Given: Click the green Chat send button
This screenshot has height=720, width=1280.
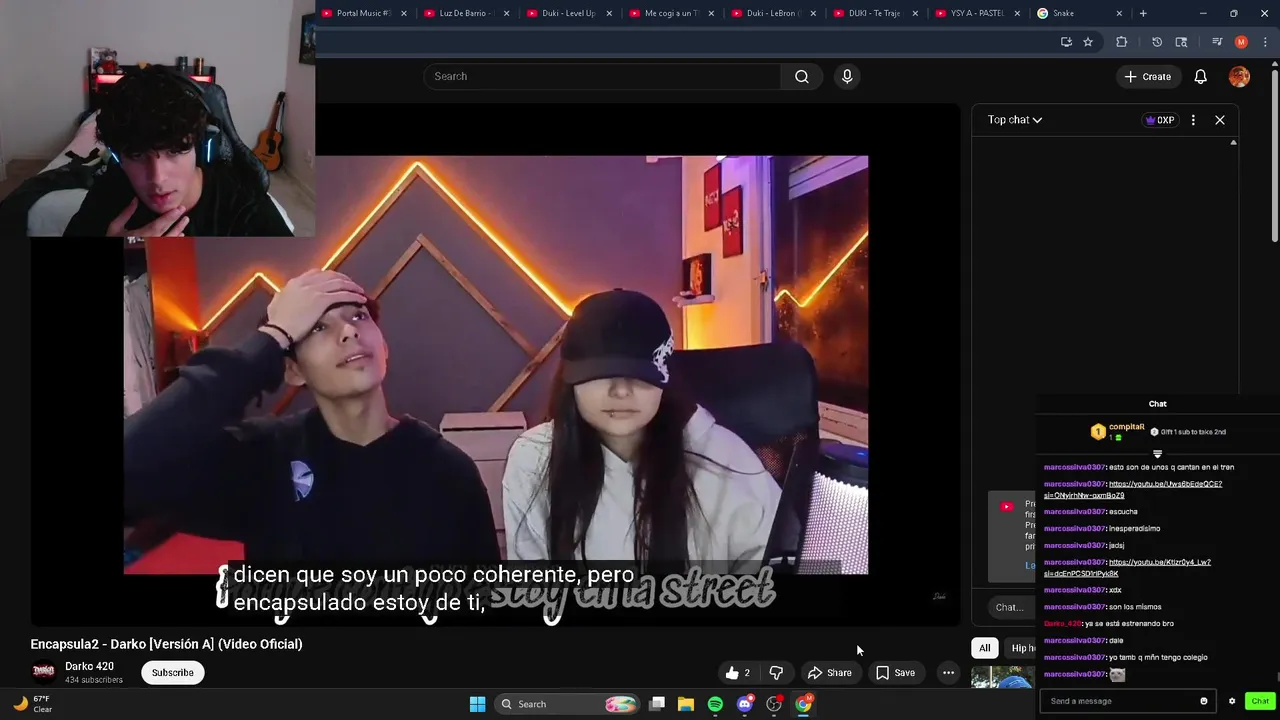Looking at the screenshot, I should [x=1260, y=701].
